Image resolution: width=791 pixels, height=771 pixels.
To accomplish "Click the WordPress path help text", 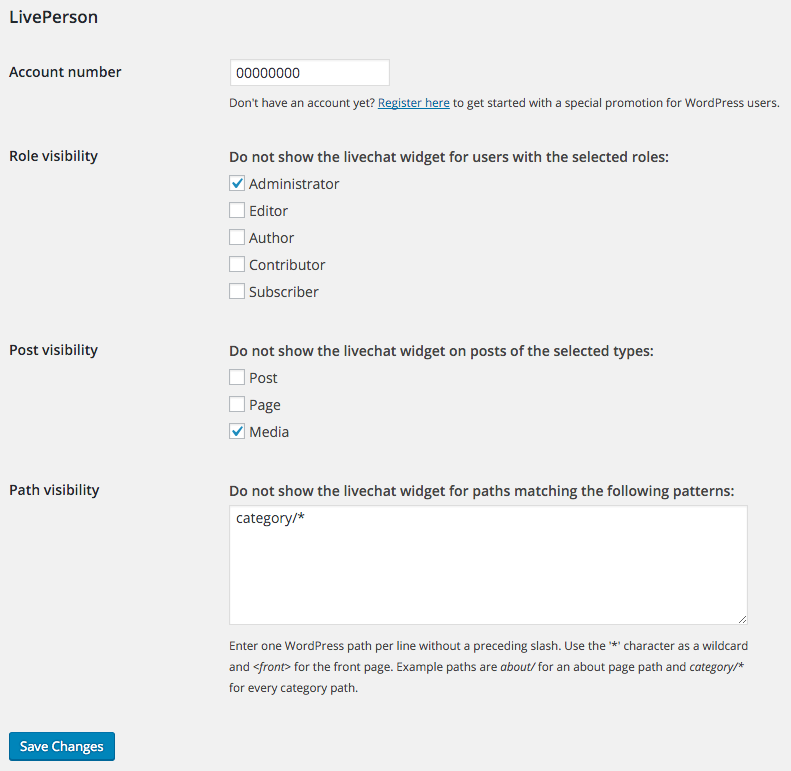I will 487,667.
